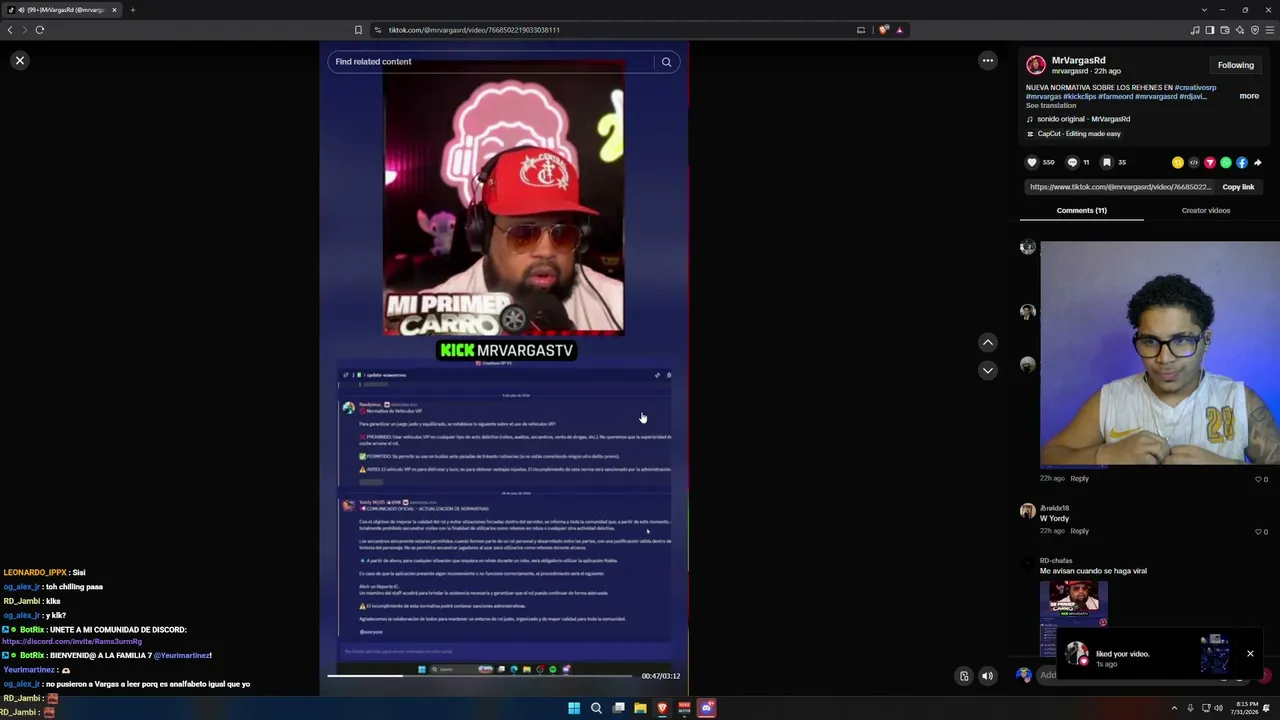This screenshot has width=1280, height=720.
Task: Expand the caption with more
Action: pos(1249,96)
